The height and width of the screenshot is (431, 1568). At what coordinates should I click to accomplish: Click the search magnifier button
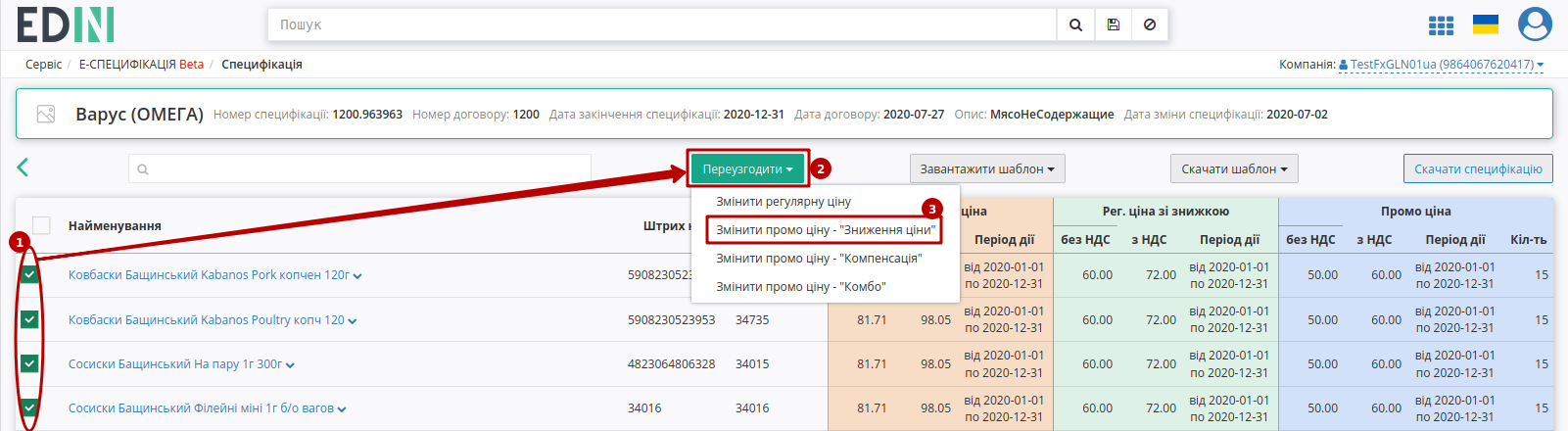1075,24
